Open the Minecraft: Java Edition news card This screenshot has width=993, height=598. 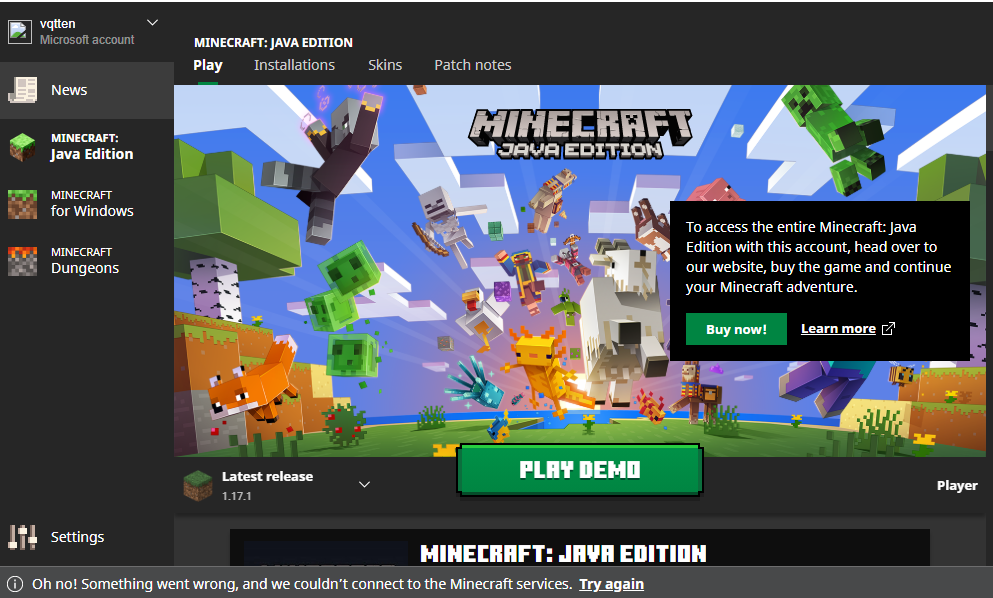click(579, 547)
